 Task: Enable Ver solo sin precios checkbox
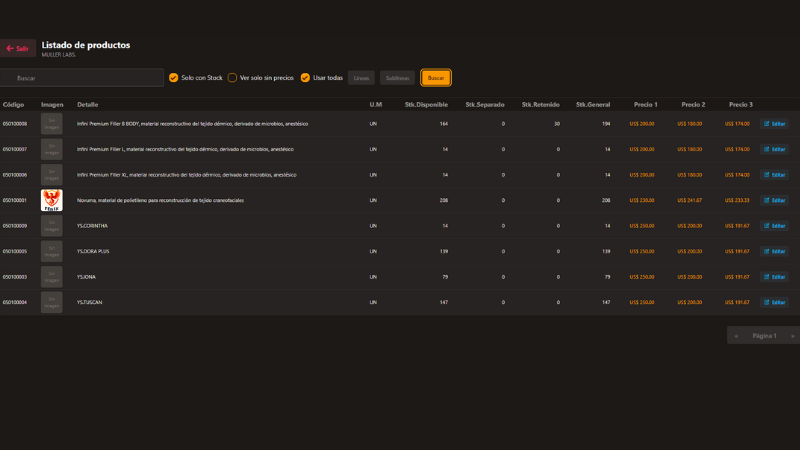(x=232, y=78)
